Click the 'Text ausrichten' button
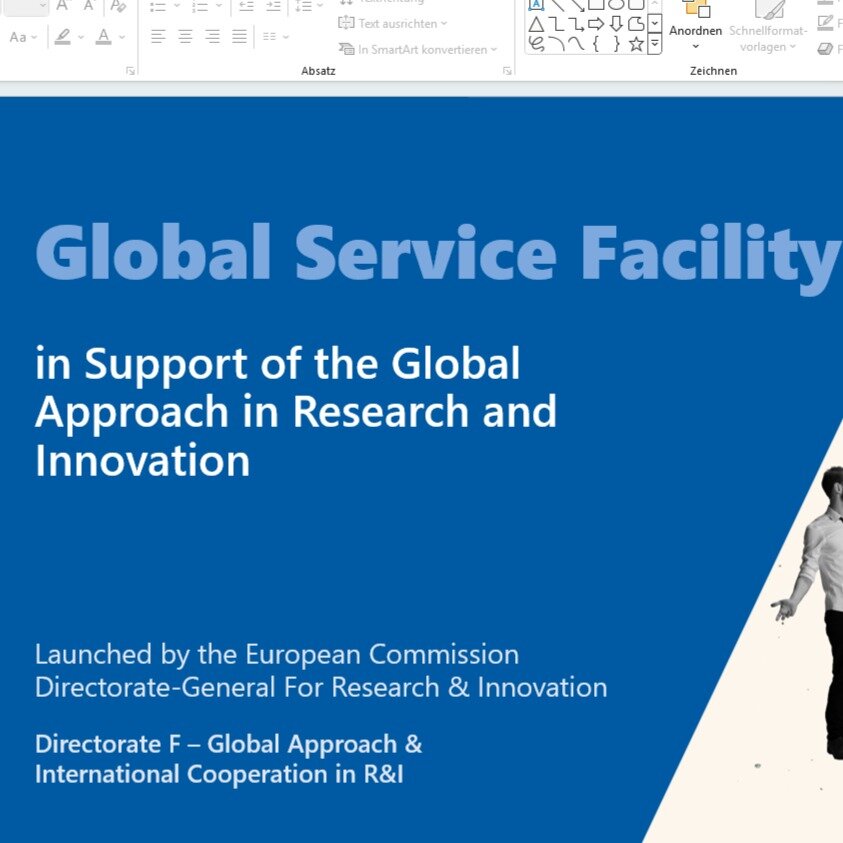843x843 pixels. 394,23
